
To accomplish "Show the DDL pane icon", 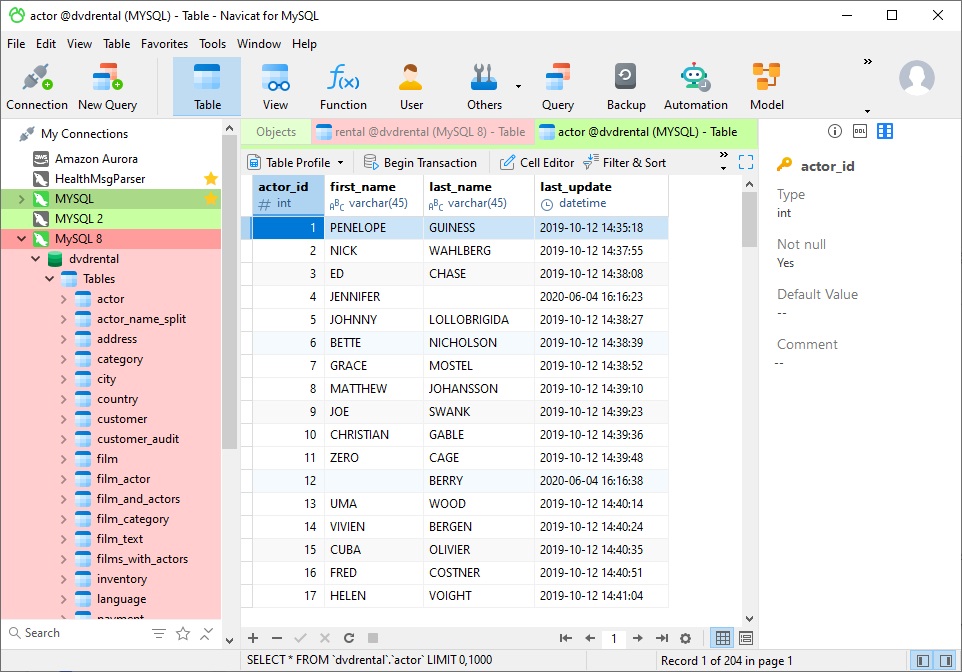I will [x=860, y=131].
